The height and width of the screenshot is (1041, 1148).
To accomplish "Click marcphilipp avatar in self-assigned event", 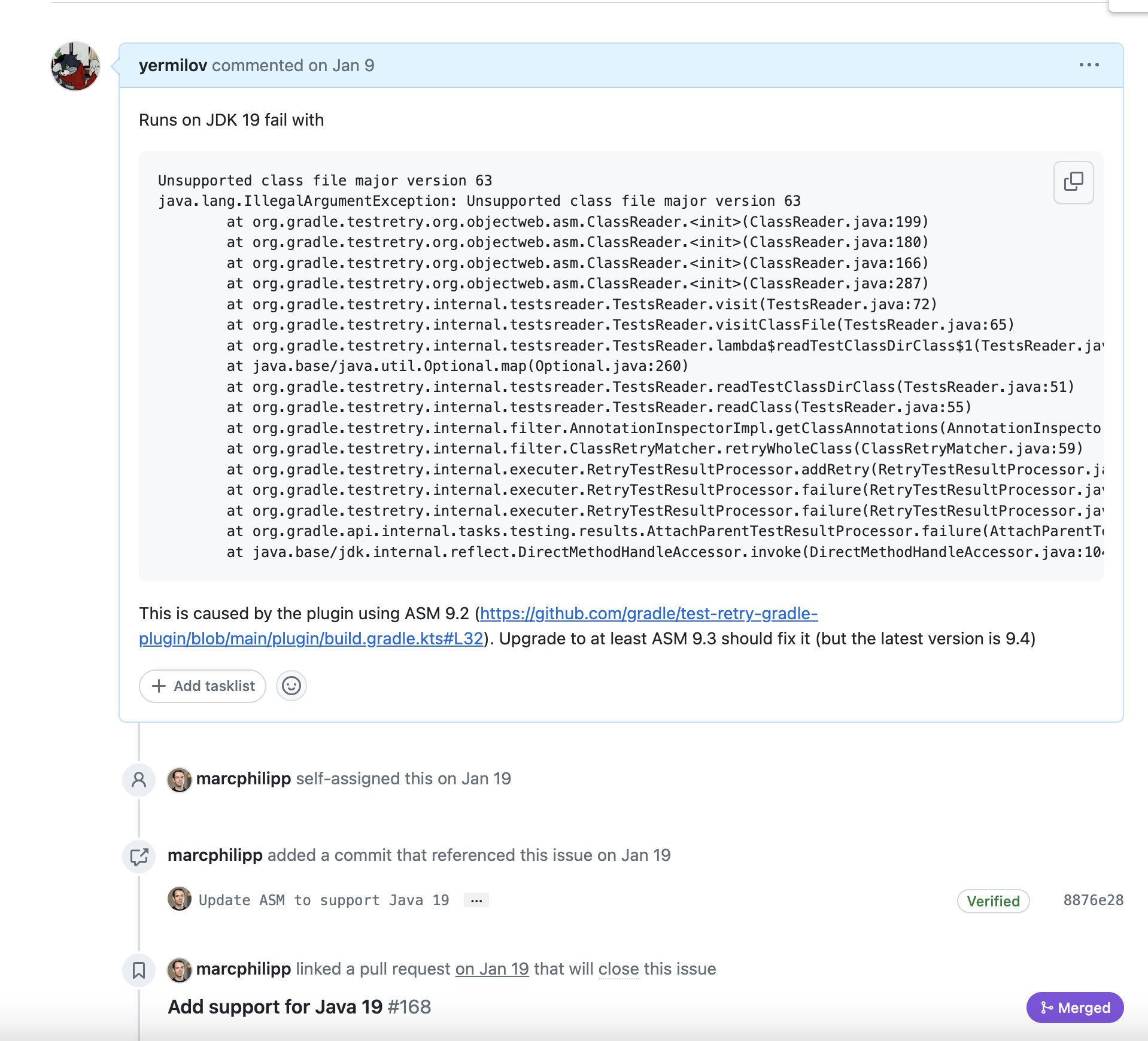I will pos(179,780).
